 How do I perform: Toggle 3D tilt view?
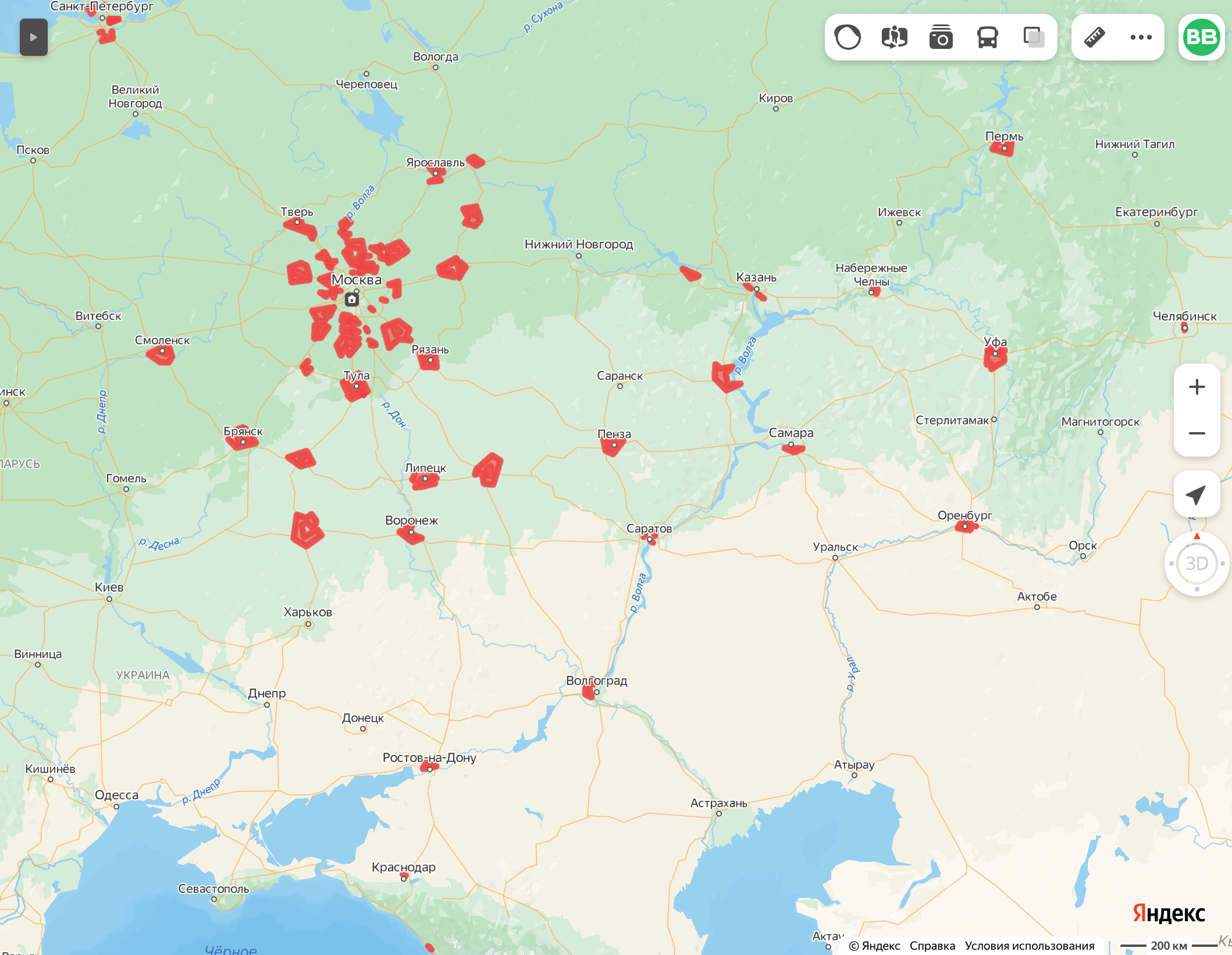(x=1197, y=564)
